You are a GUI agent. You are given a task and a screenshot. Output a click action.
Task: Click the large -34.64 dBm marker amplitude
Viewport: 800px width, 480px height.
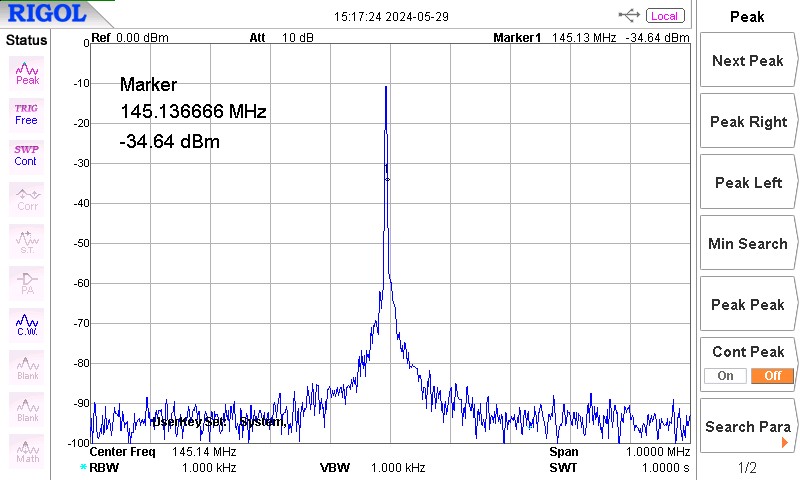pyautogui.click(x=169, y=141)
